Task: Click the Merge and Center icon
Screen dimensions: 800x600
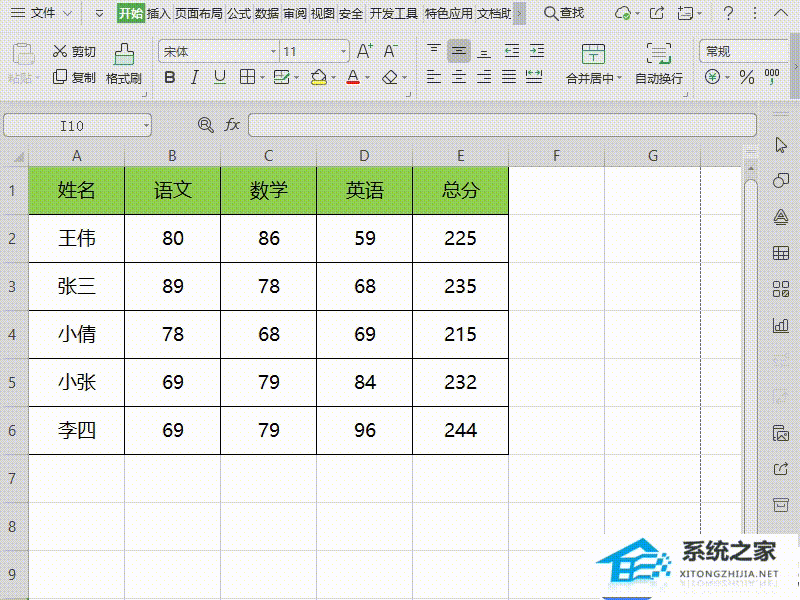Action: 593,55
